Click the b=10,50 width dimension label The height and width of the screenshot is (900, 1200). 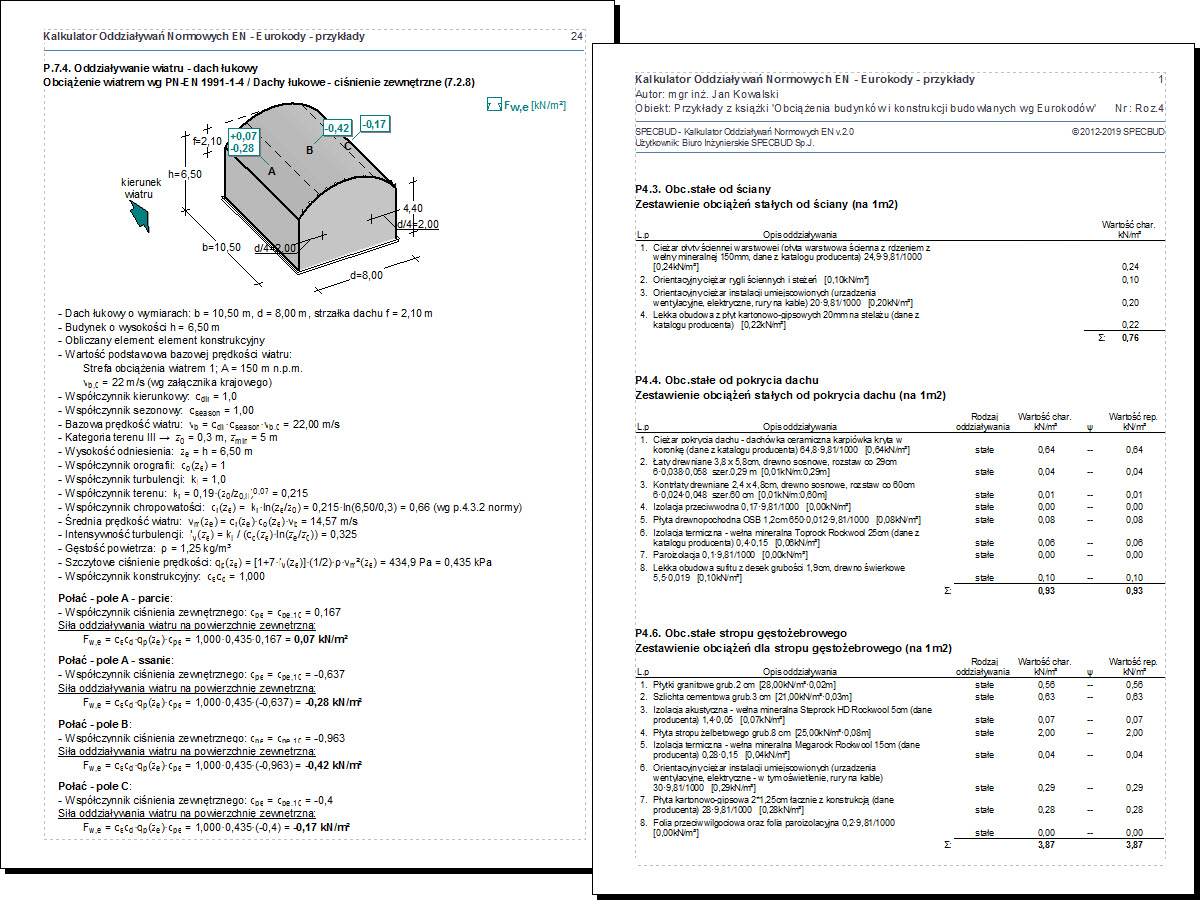[223, 246]
